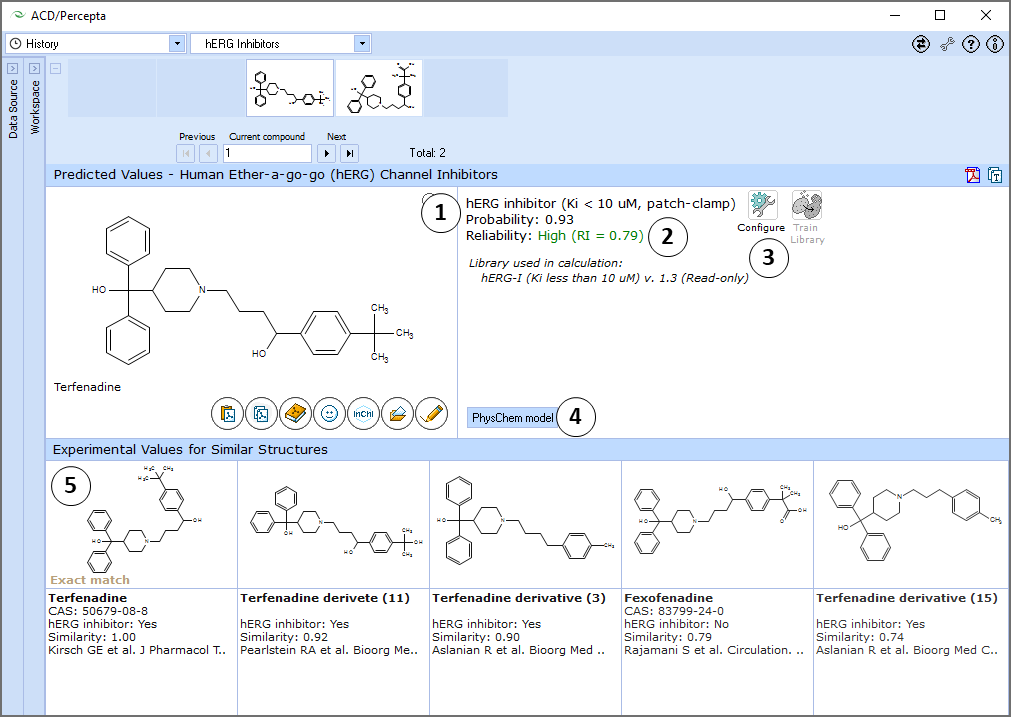
Task: Click Similarity: 0.74 value
Action: [860, 637]
